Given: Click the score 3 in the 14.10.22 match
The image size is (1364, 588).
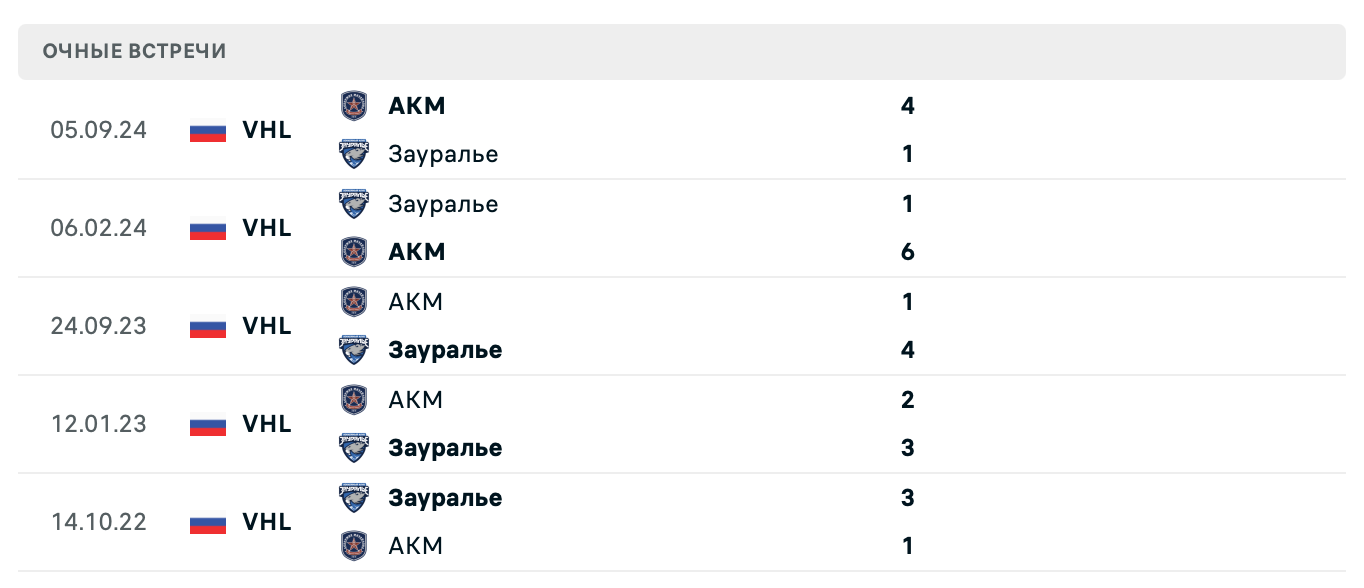Looking at the screenshot, I should tap(907, 497).
